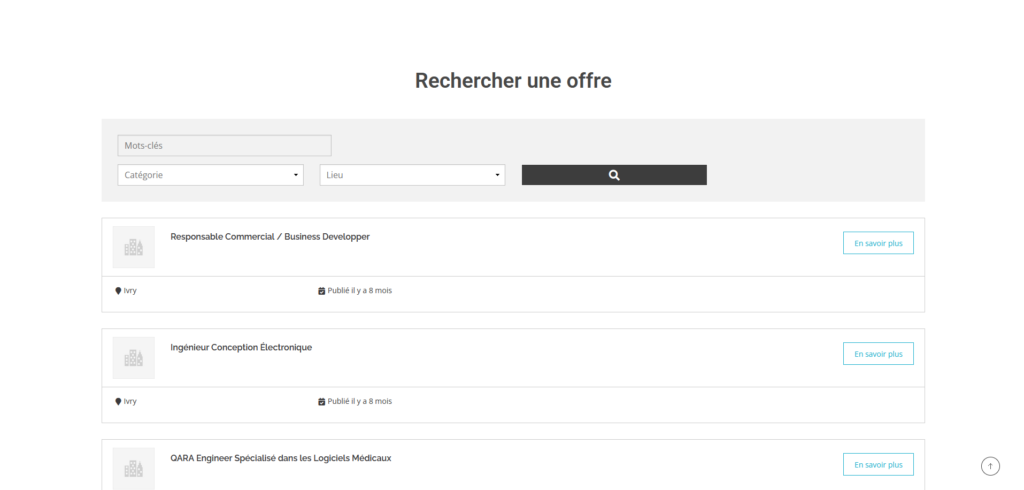Image resolution: width=1024 pixels, height=490 pixels.
Task: Open QARA Engineer Spécialisé job title
Action: coord(281,458)
